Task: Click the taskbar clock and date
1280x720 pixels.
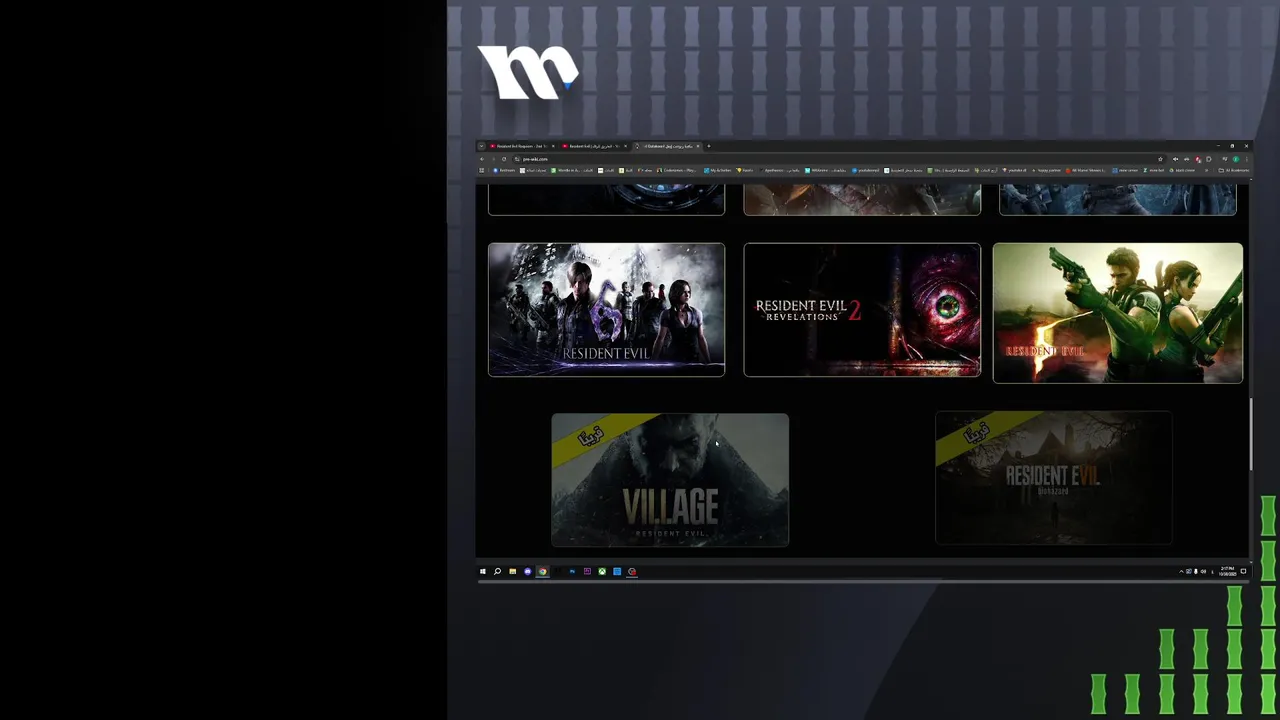Action: pyautogui.click(x=1227, y=572)
